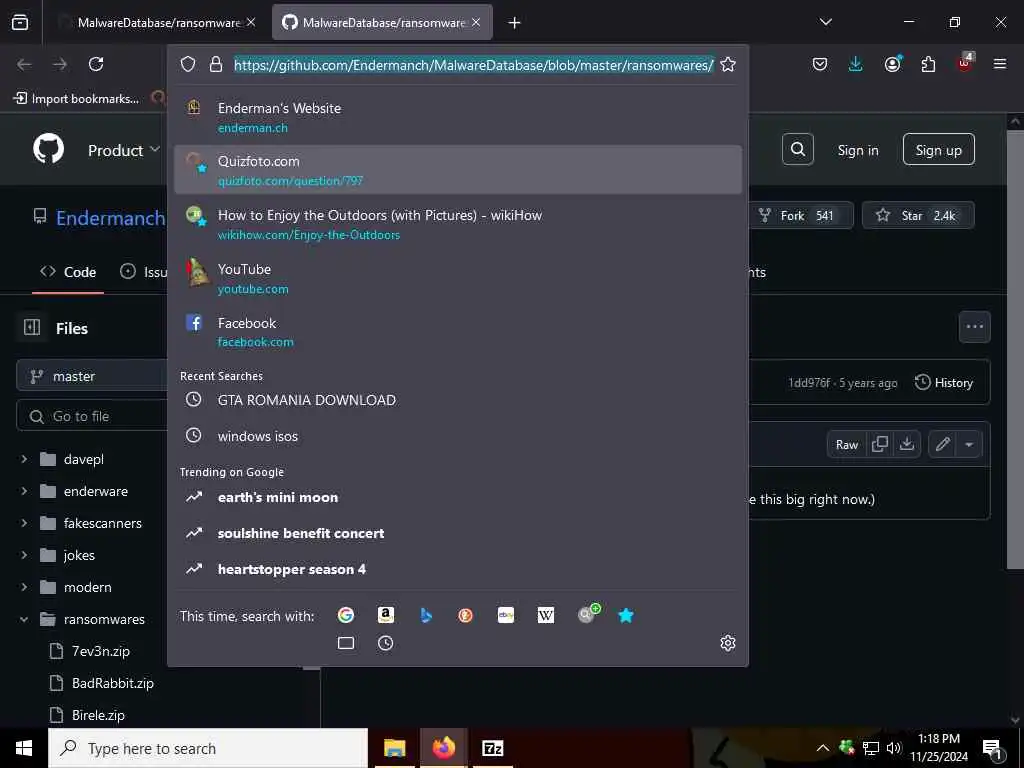Open the GitHub Product menu

pos(123,150)
